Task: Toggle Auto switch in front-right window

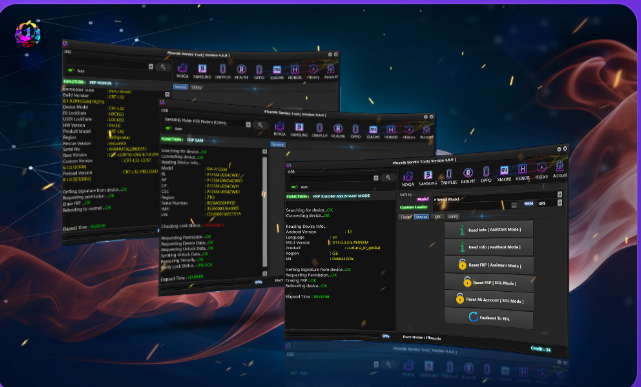Action: click(x=294, y=187)
